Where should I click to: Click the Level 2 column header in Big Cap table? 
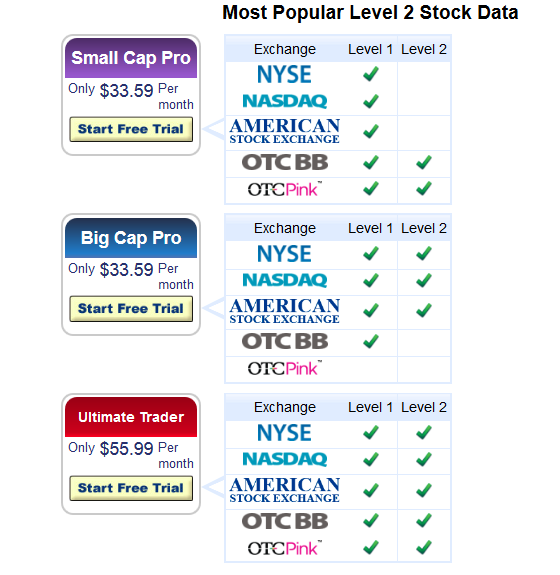click(x=424, y=228)
